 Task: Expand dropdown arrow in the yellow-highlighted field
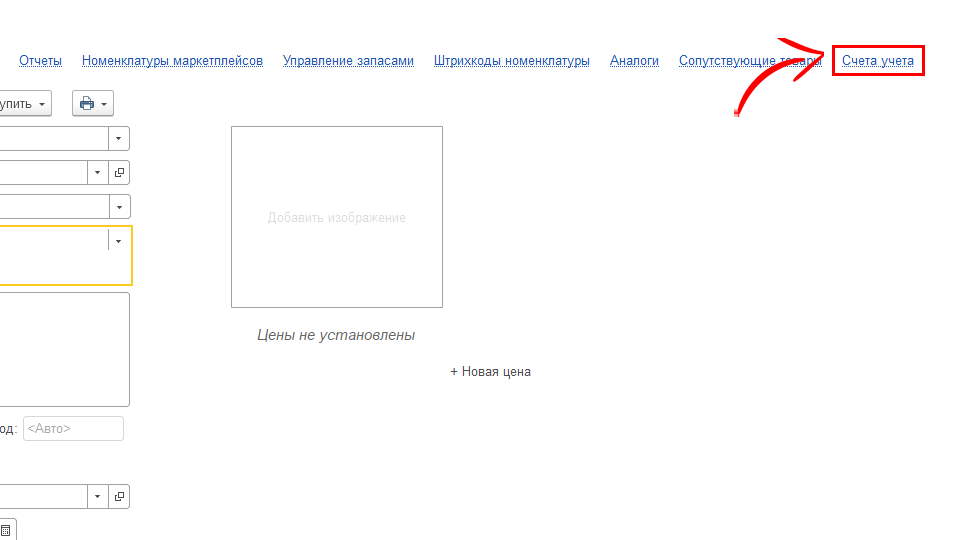(x=119, y=241)
